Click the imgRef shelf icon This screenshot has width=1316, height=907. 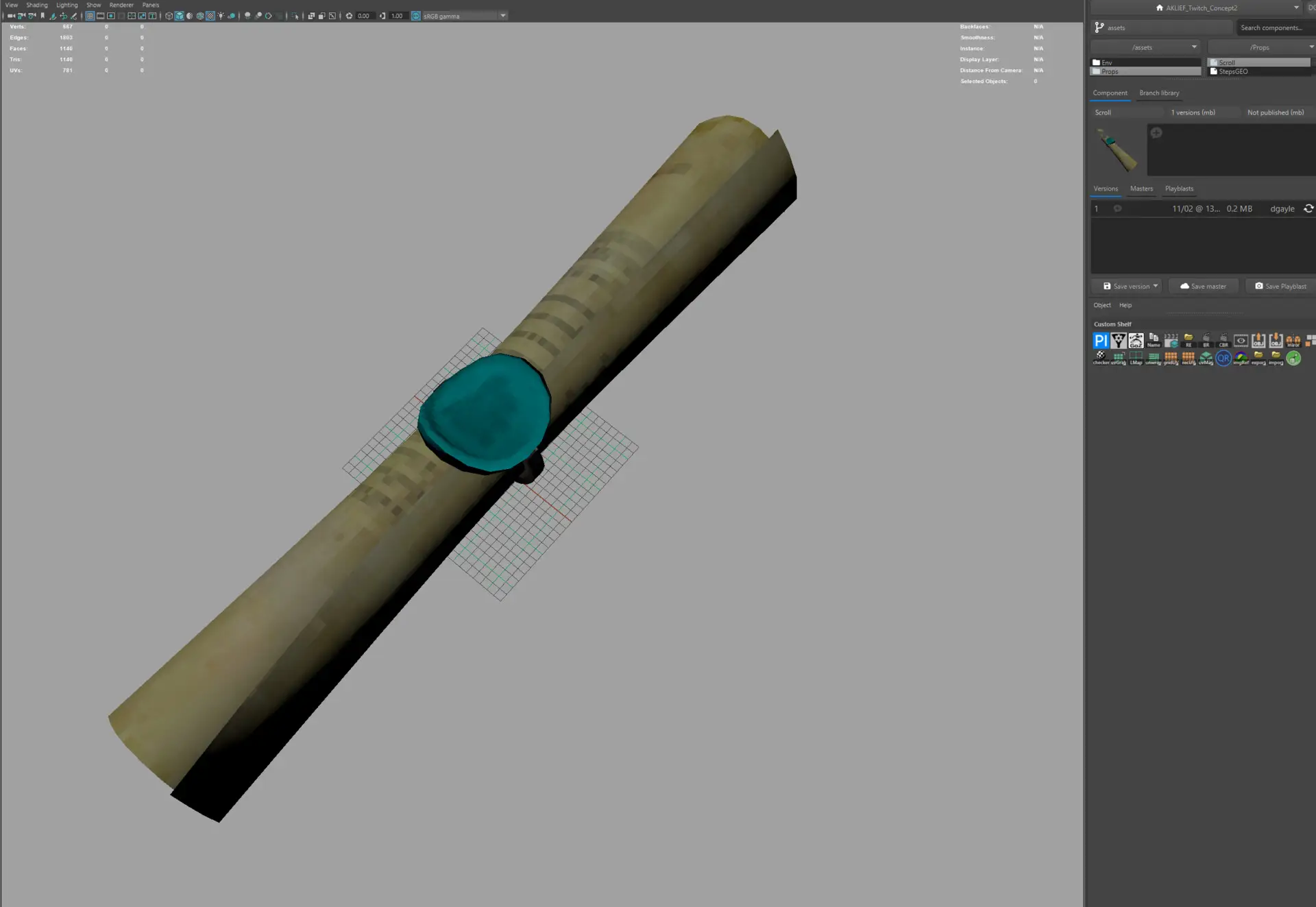(1241, 358)
